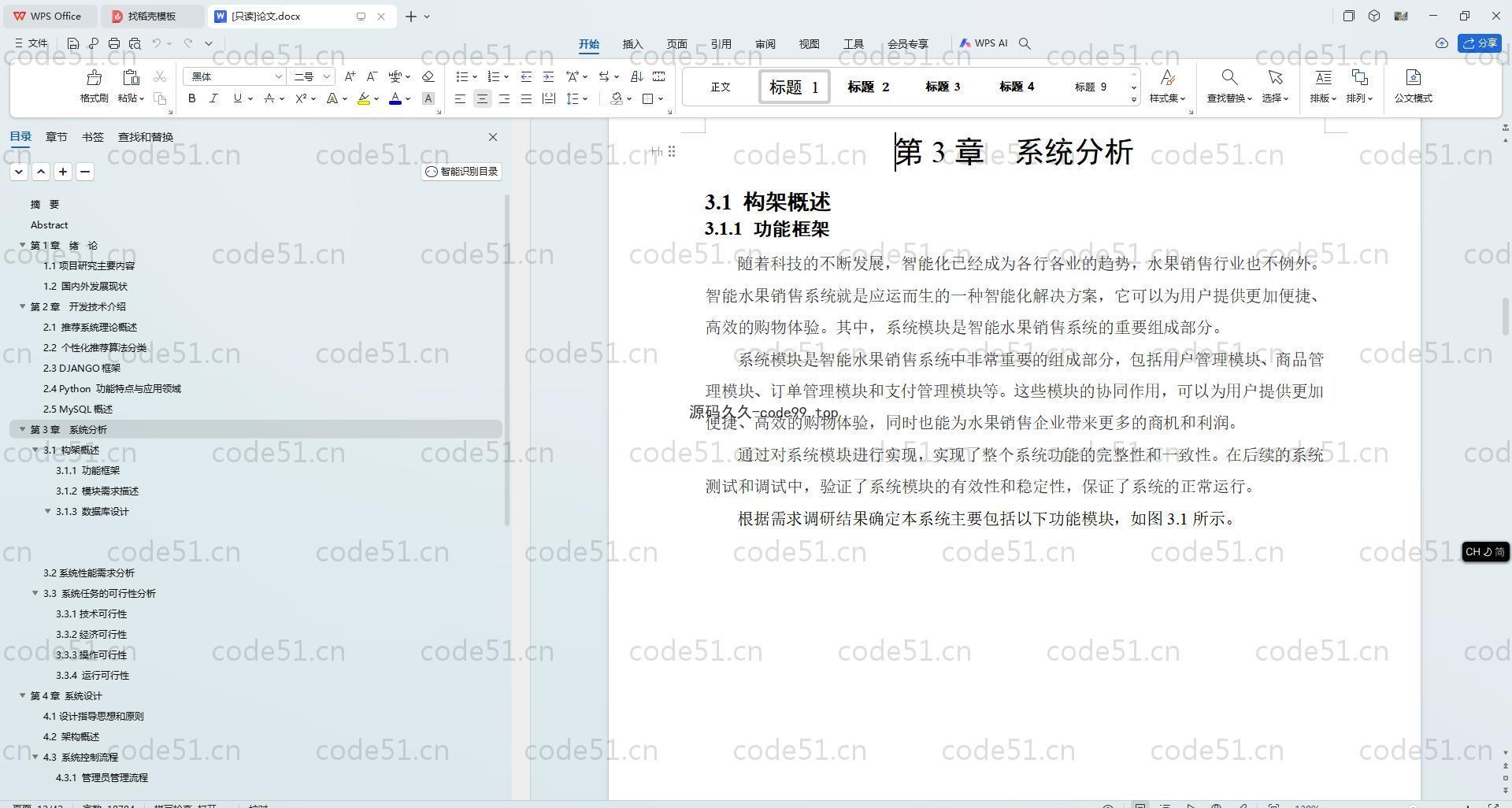Viewport: 1512px width, 808px height.
Task: Click the distributed alignment icon
Action: pyautogui.click(x=549, y=98)
